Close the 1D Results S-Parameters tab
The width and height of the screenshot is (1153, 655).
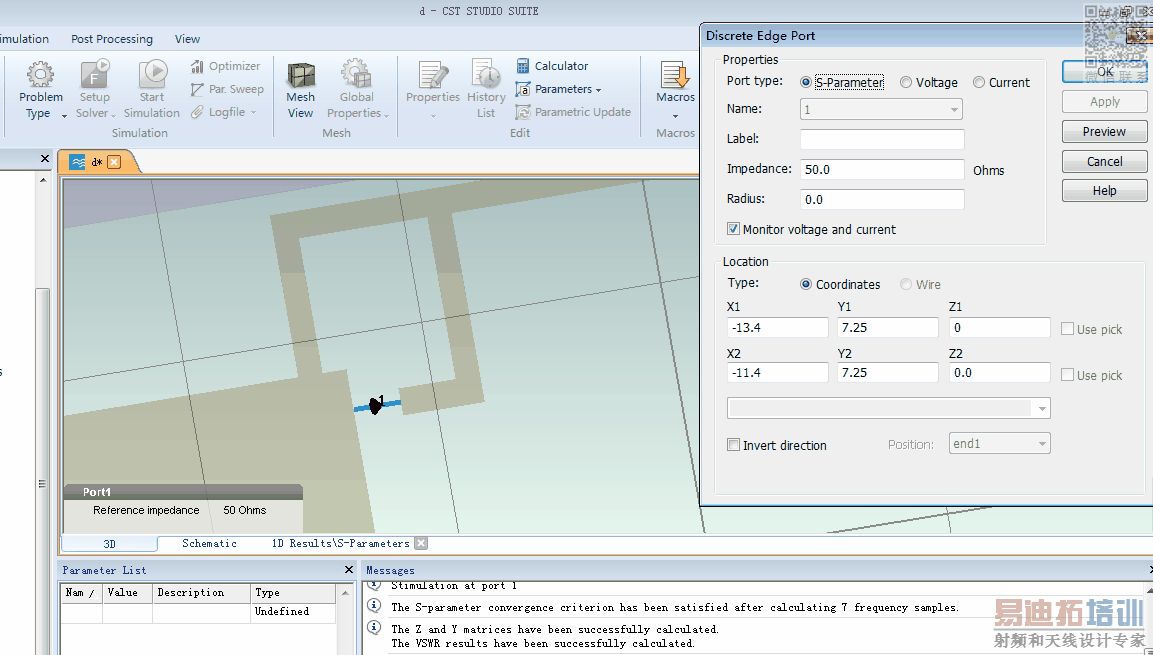[421, 543]
